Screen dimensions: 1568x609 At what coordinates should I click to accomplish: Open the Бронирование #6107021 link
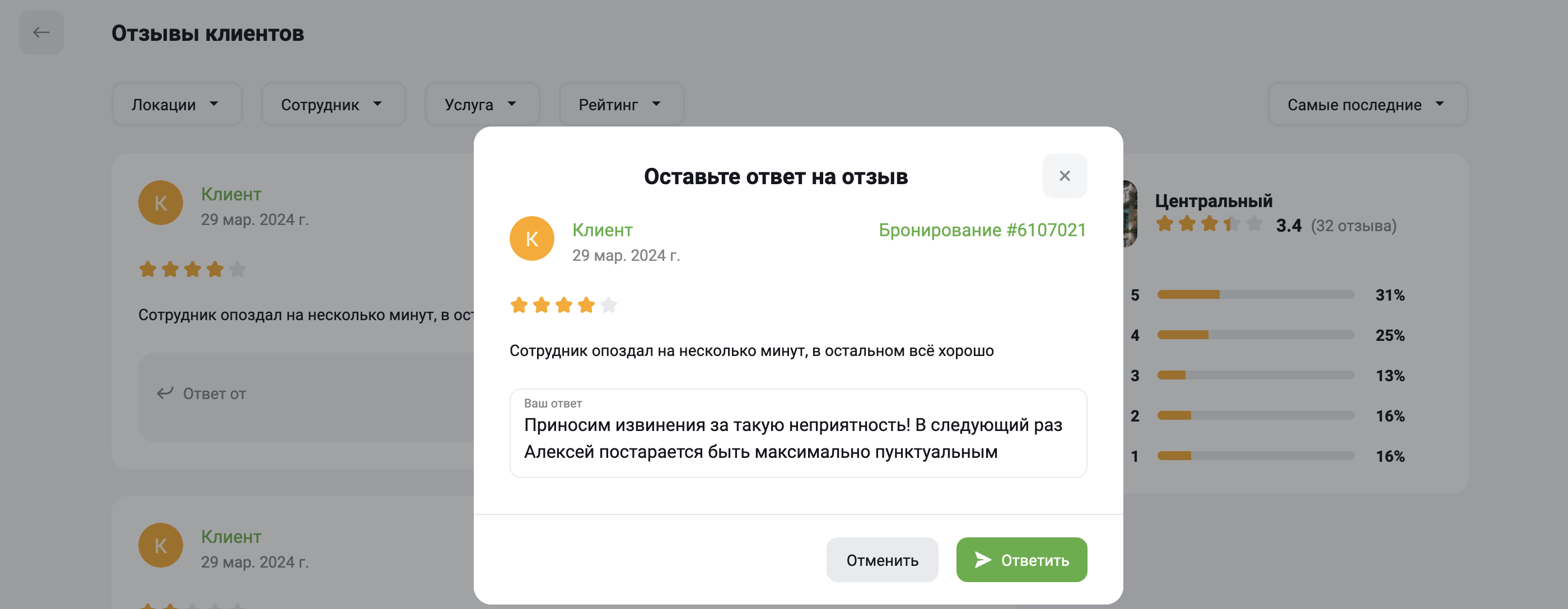point(982,230)
